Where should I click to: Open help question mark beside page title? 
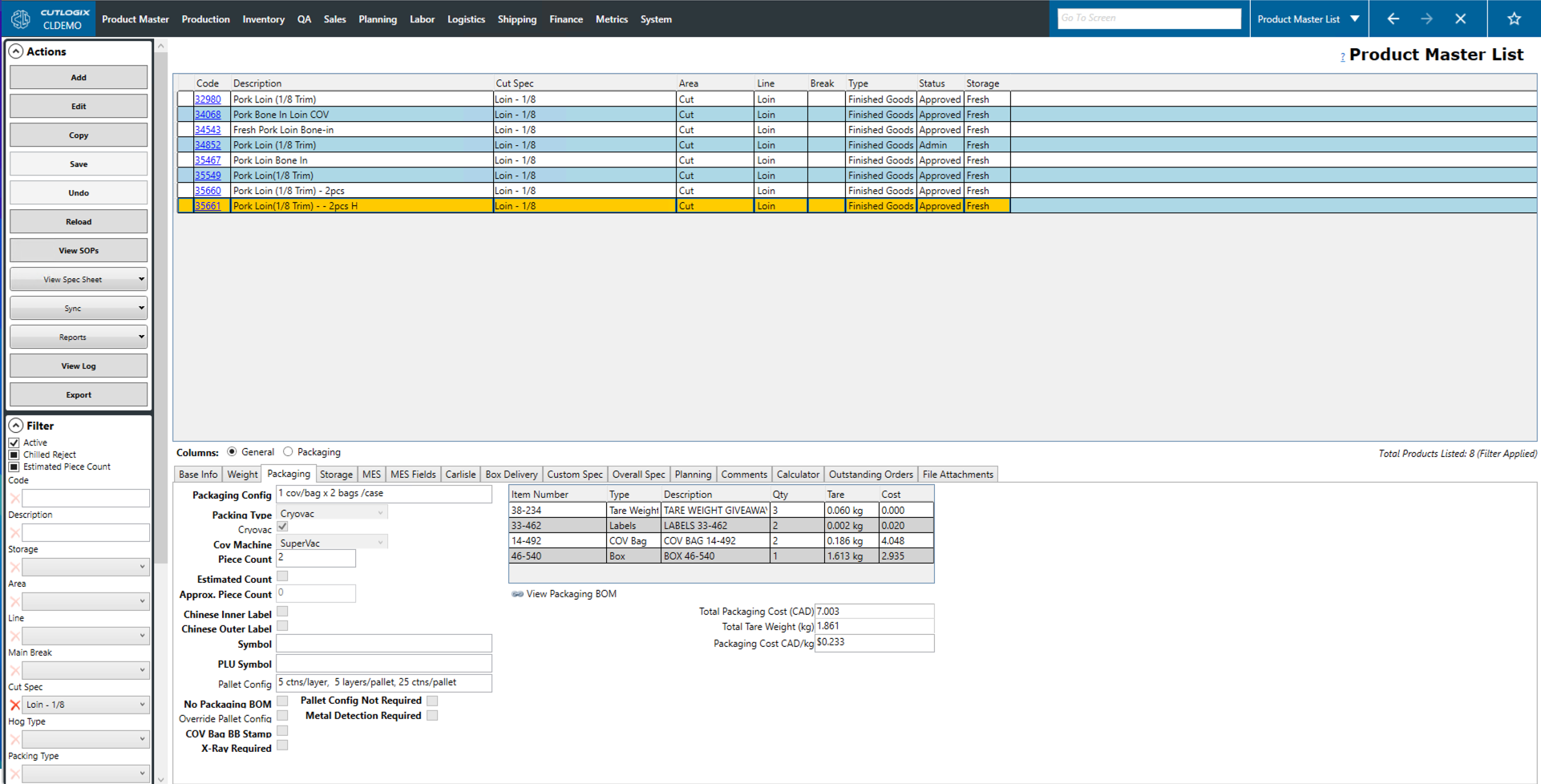(1343, 56)
